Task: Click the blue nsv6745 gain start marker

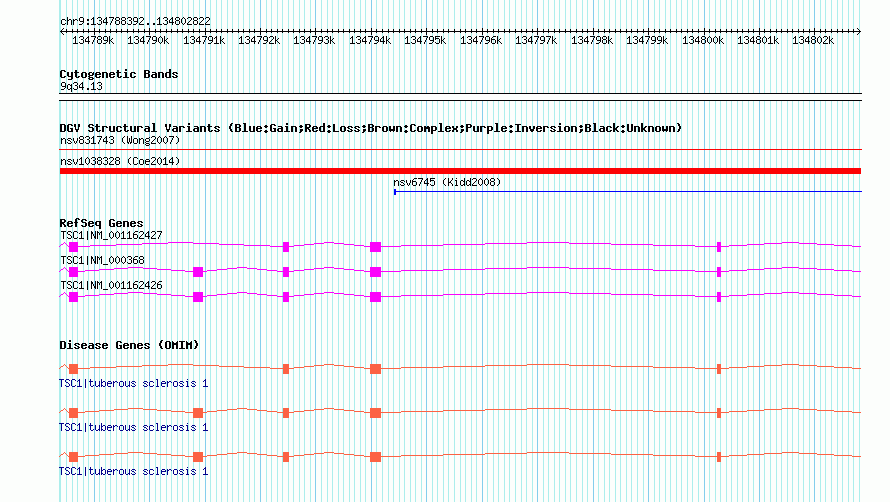Action: pos(395,192)
